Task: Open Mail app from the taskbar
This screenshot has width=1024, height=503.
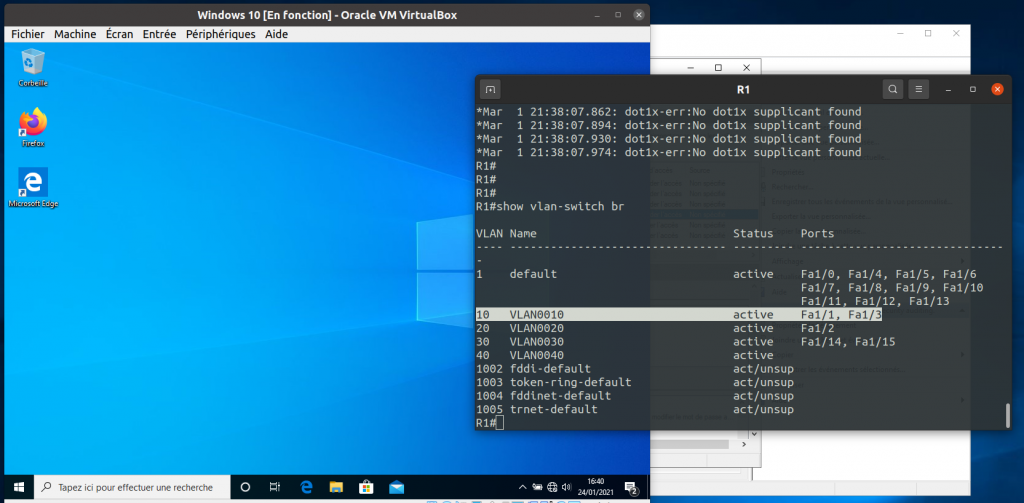Action: [x=396, y=487]
